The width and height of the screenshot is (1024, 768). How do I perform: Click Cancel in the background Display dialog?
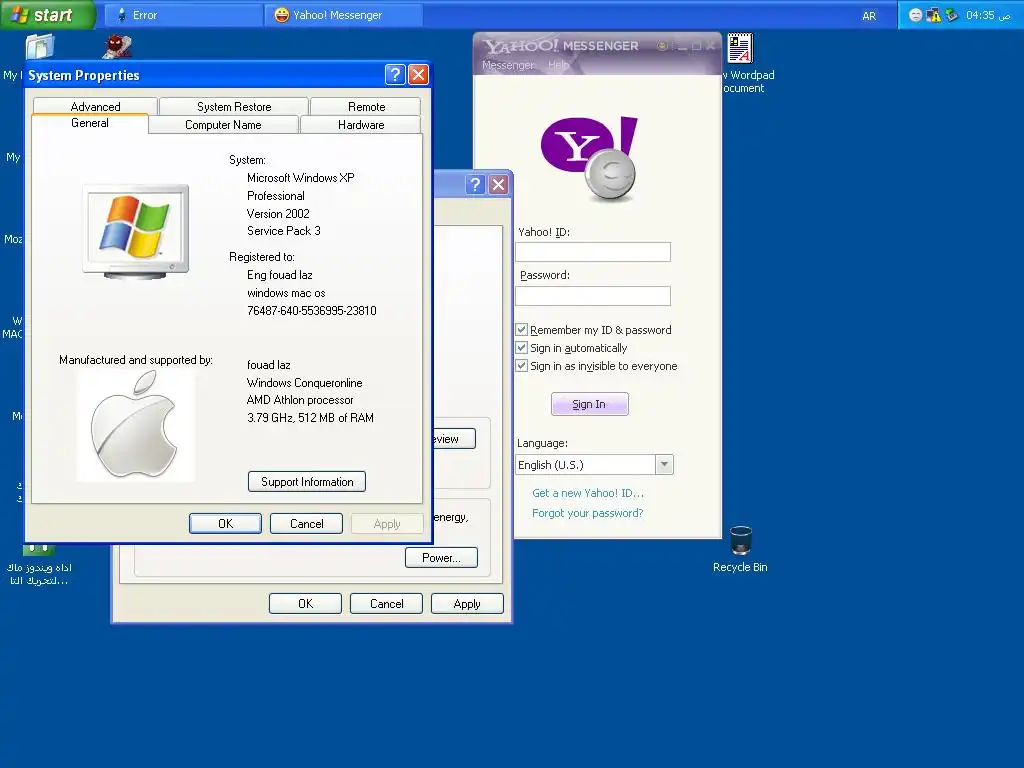point(387,603)
